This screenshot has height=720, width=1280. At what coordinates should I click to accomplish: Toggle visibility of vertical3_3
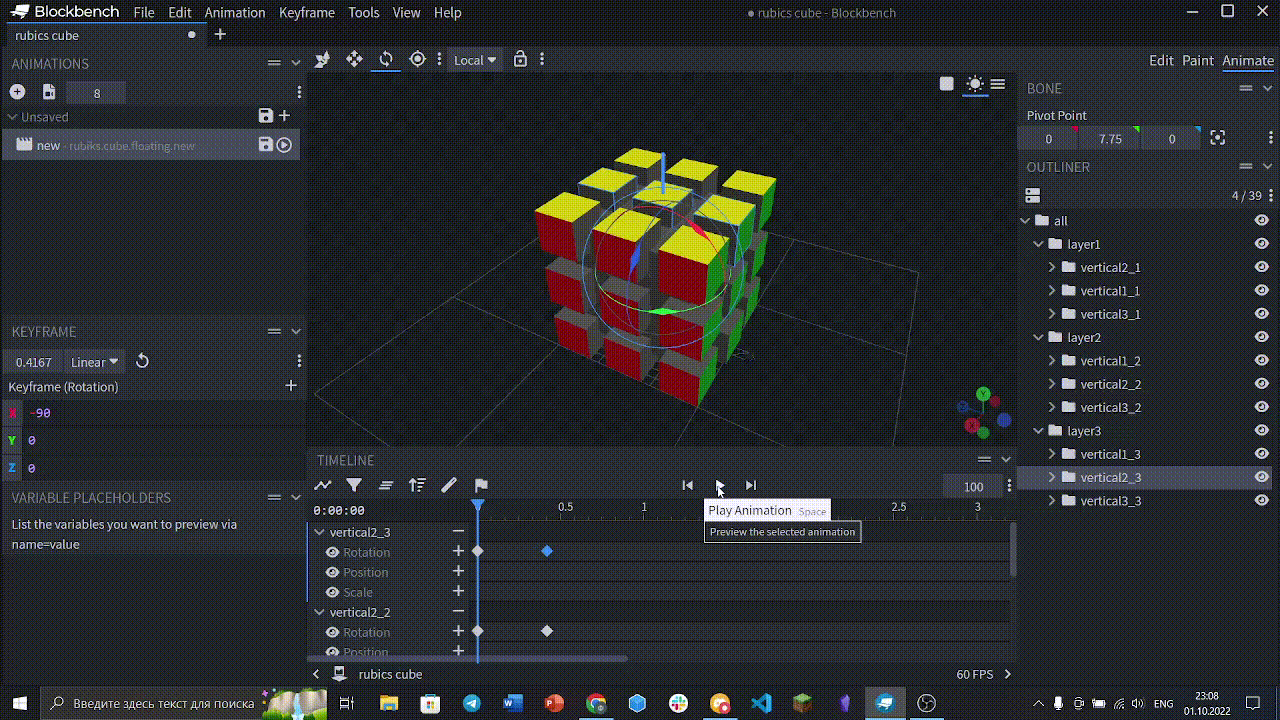1262,500
